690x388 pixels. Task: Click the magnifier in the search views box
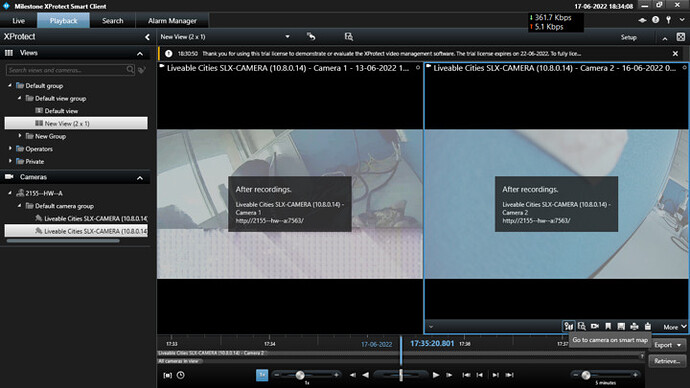click(x=130, y=70)
